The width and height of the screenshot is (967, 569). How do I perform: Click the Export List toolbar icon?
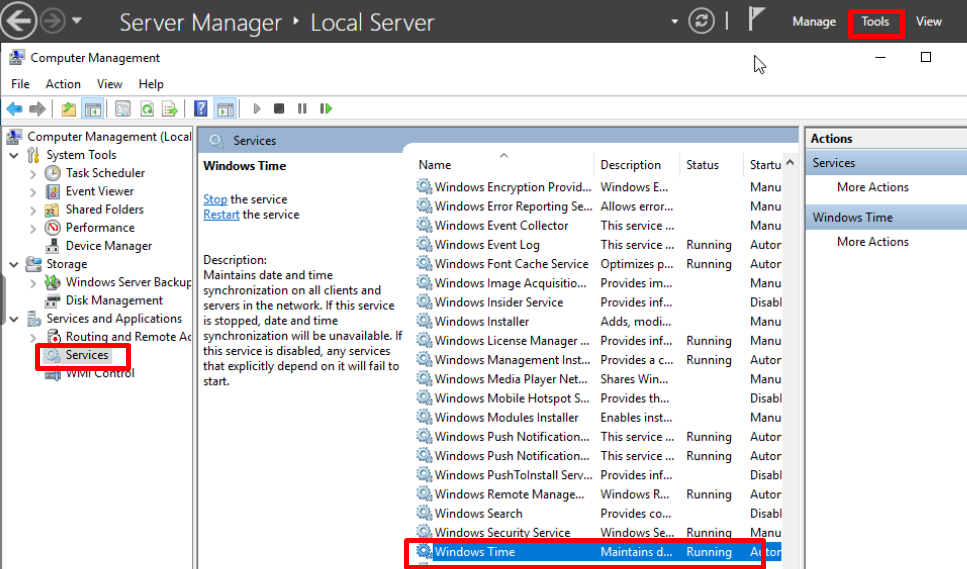(x=170, y=109)
